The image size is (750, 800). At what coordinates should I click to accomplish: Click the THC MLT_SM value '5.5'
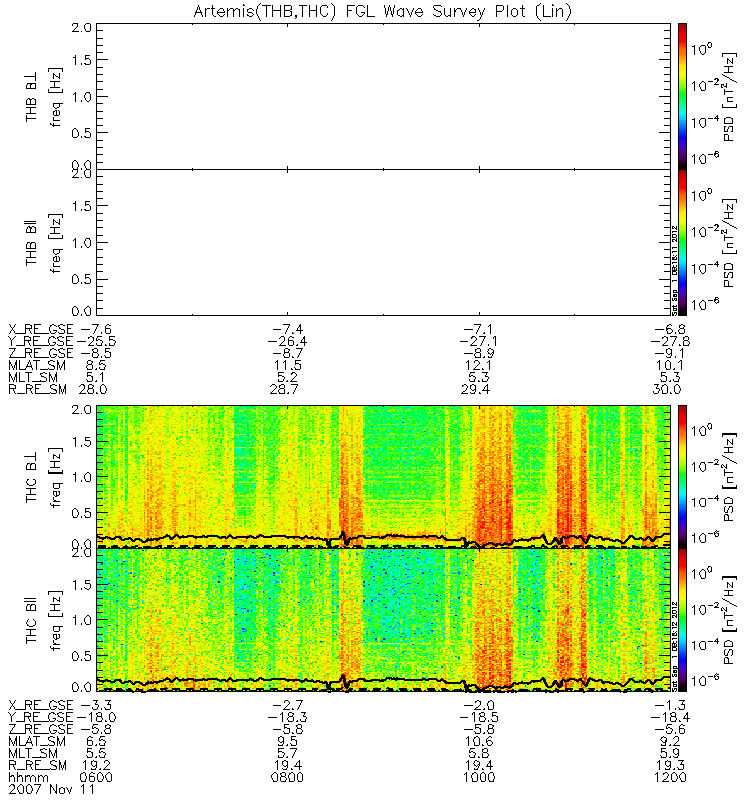point(96,754)
